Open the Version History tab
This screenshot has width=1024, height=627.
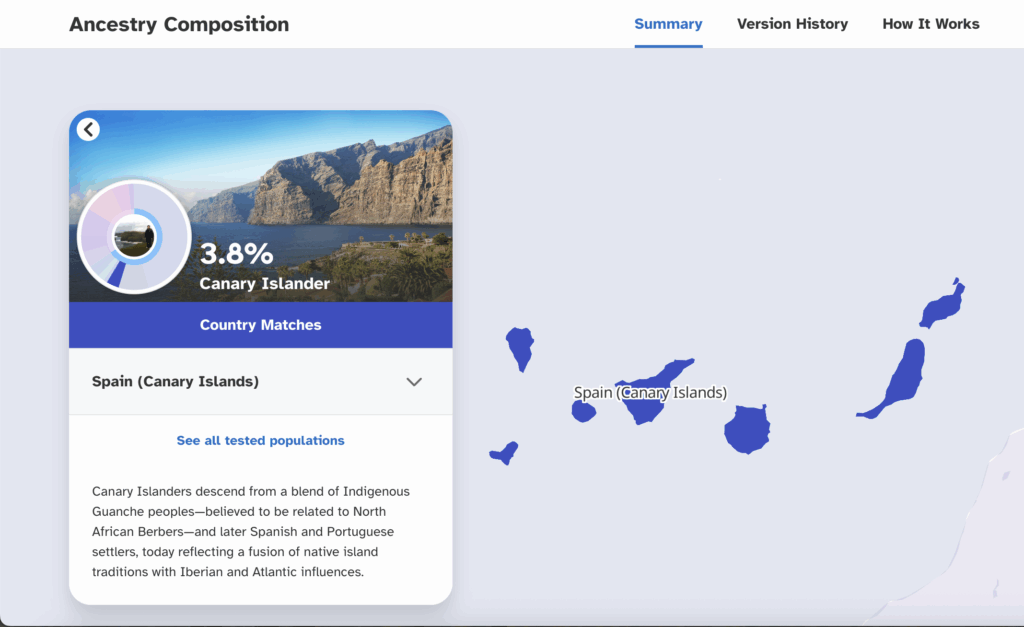792,24
